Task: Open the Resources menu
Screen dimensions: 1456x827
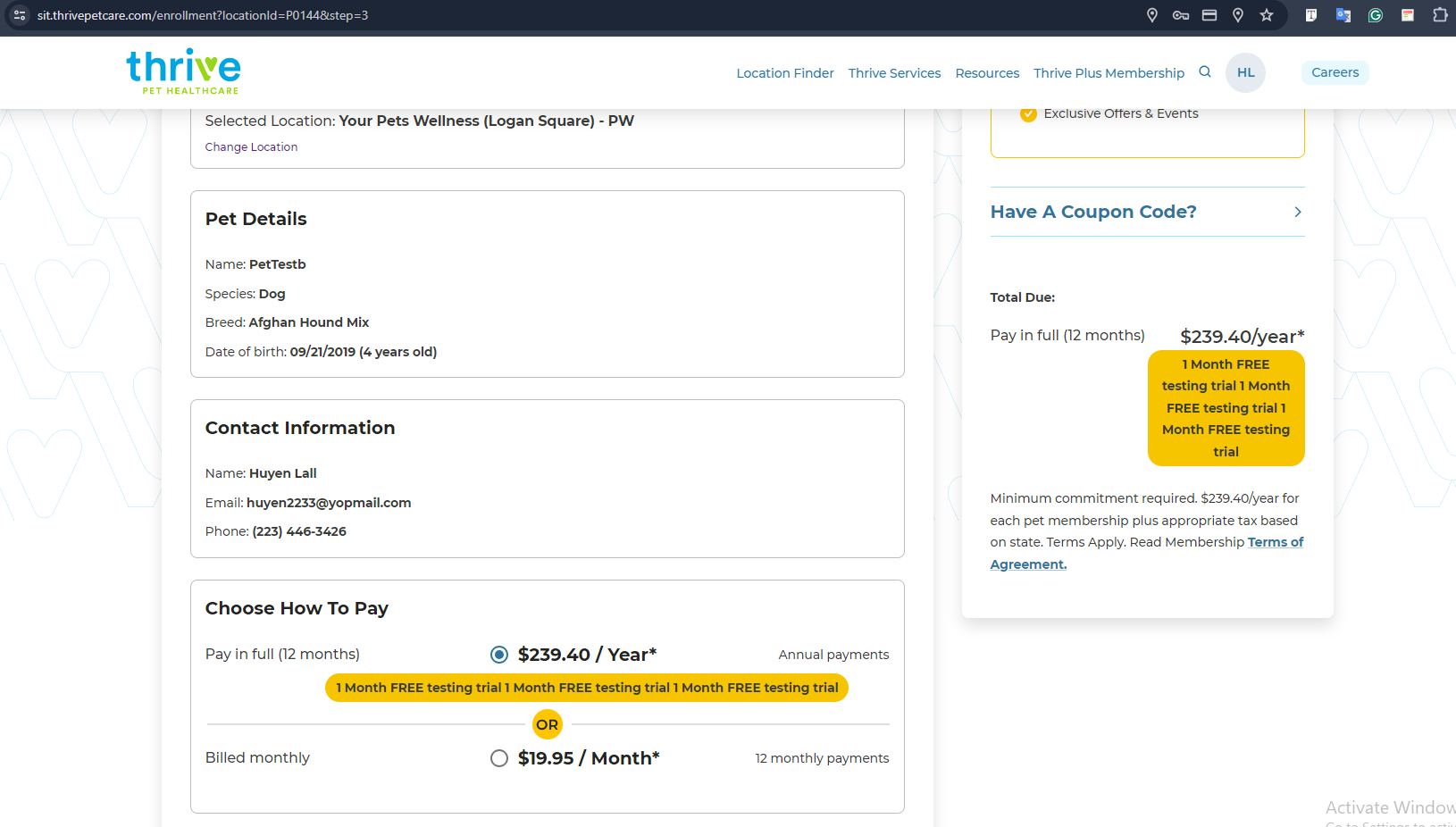Action: click(987, 73)
